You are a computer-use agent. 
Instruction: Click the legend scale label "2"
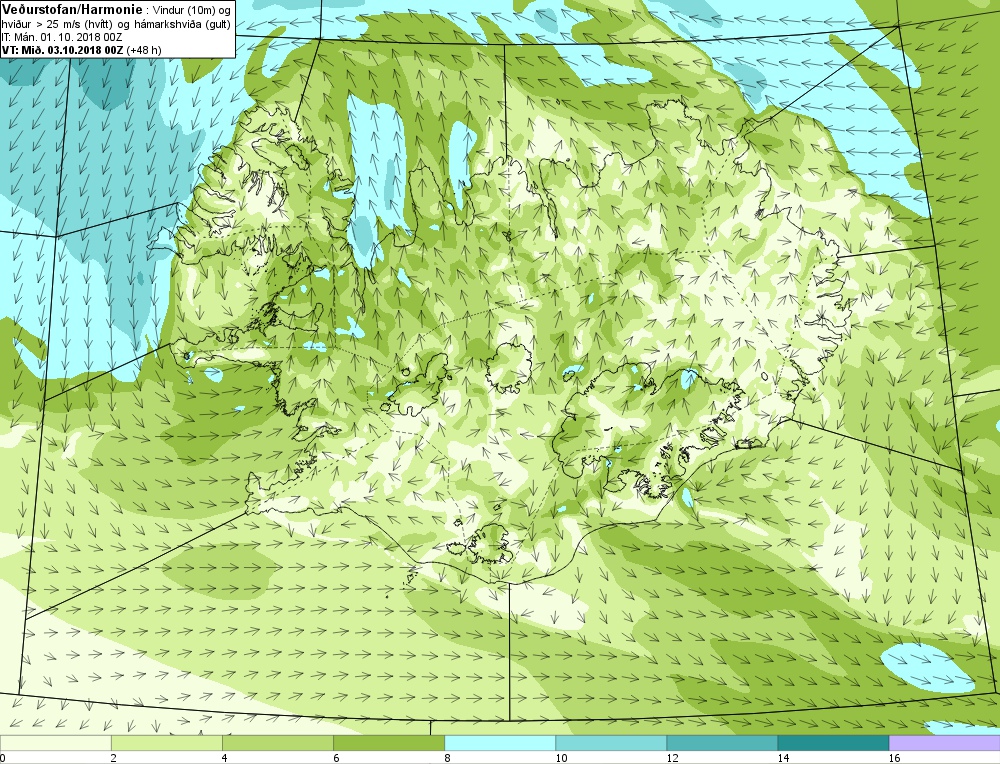(x=114, y=758)
